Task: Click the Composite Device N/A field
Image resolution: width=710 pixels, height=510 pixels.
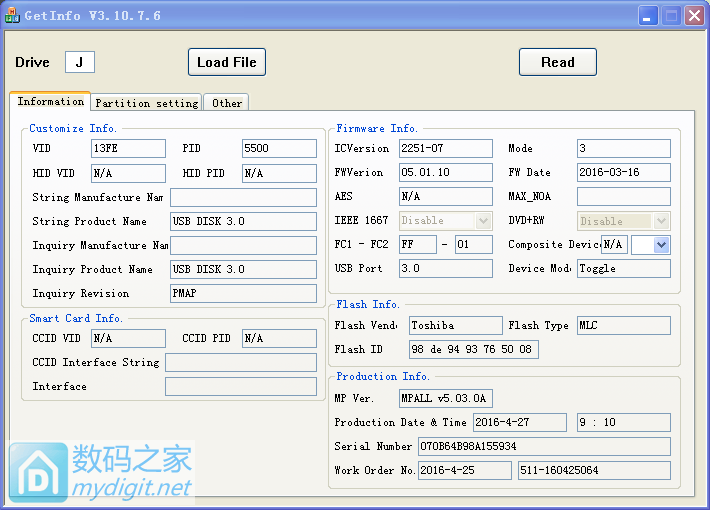Action: tap(614, 245)
